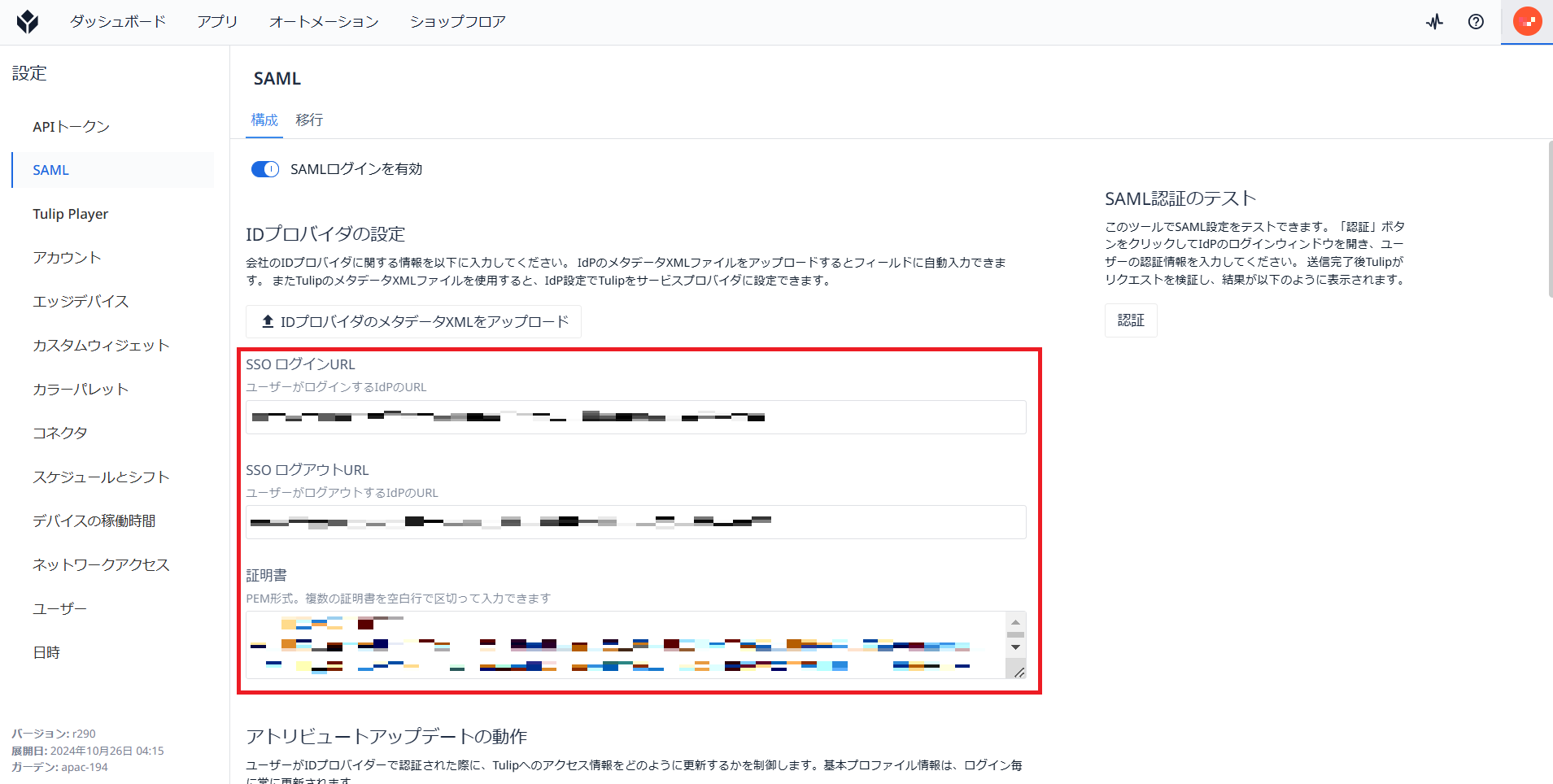
Task: Click the certificate textarea resize handle
Action: [1019, 672]
